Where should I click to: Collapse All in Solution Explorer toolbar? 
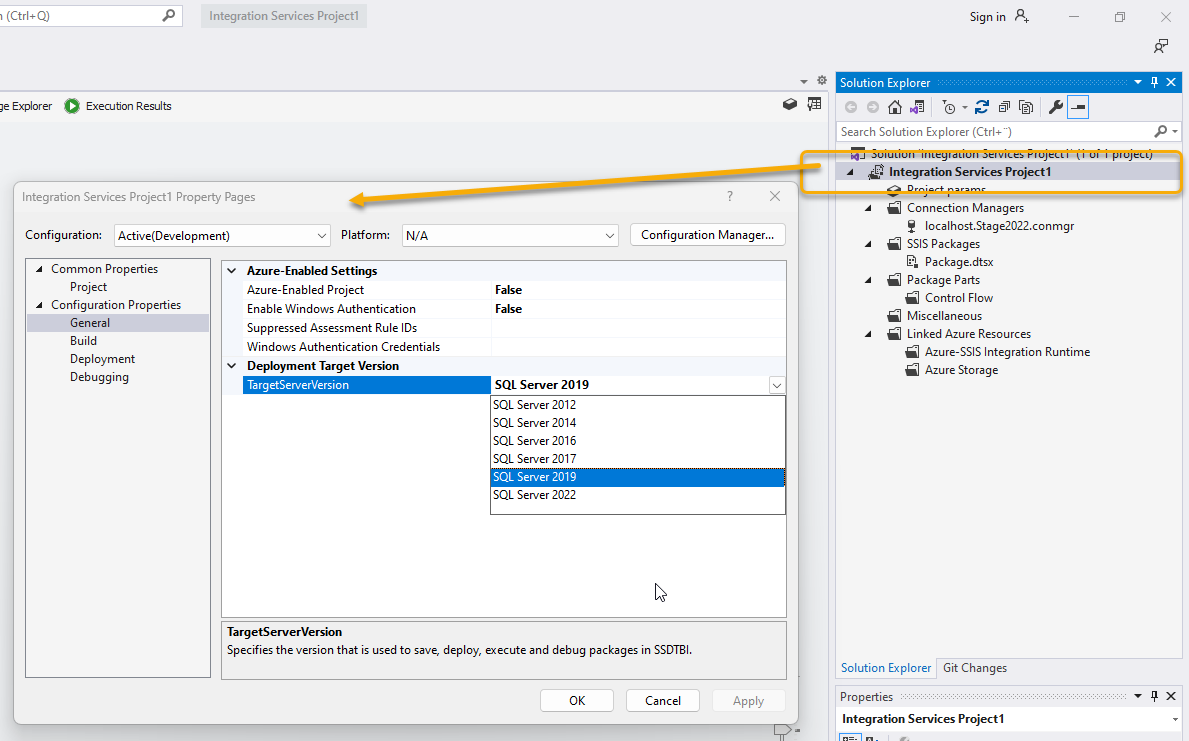(x=1004, y=108)
